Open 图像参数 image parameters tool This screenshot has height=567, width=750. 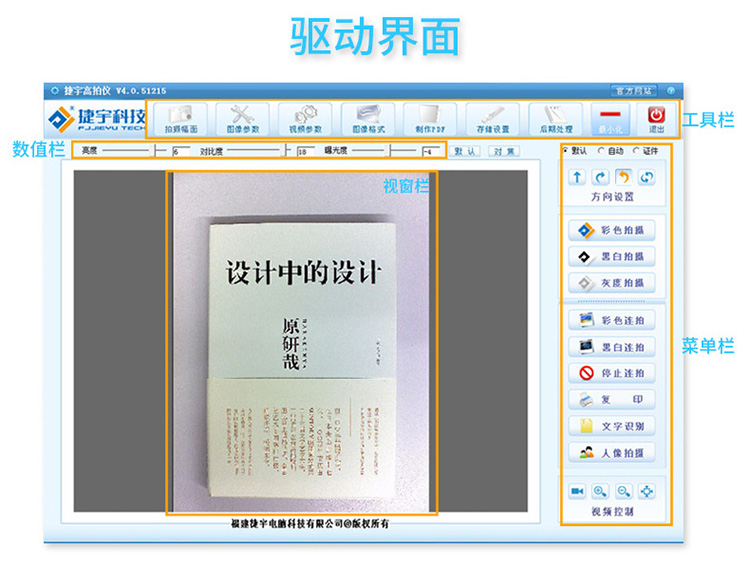pos(243,119)
